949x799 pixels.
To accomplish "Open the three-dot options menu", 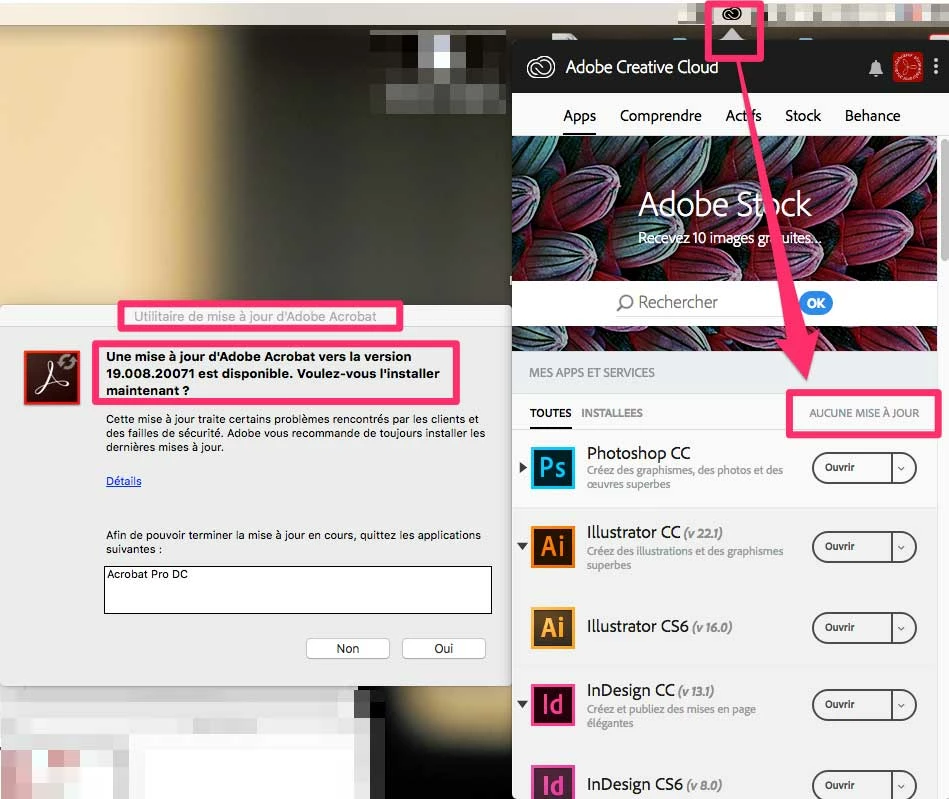I will click(x=936, y=66).
